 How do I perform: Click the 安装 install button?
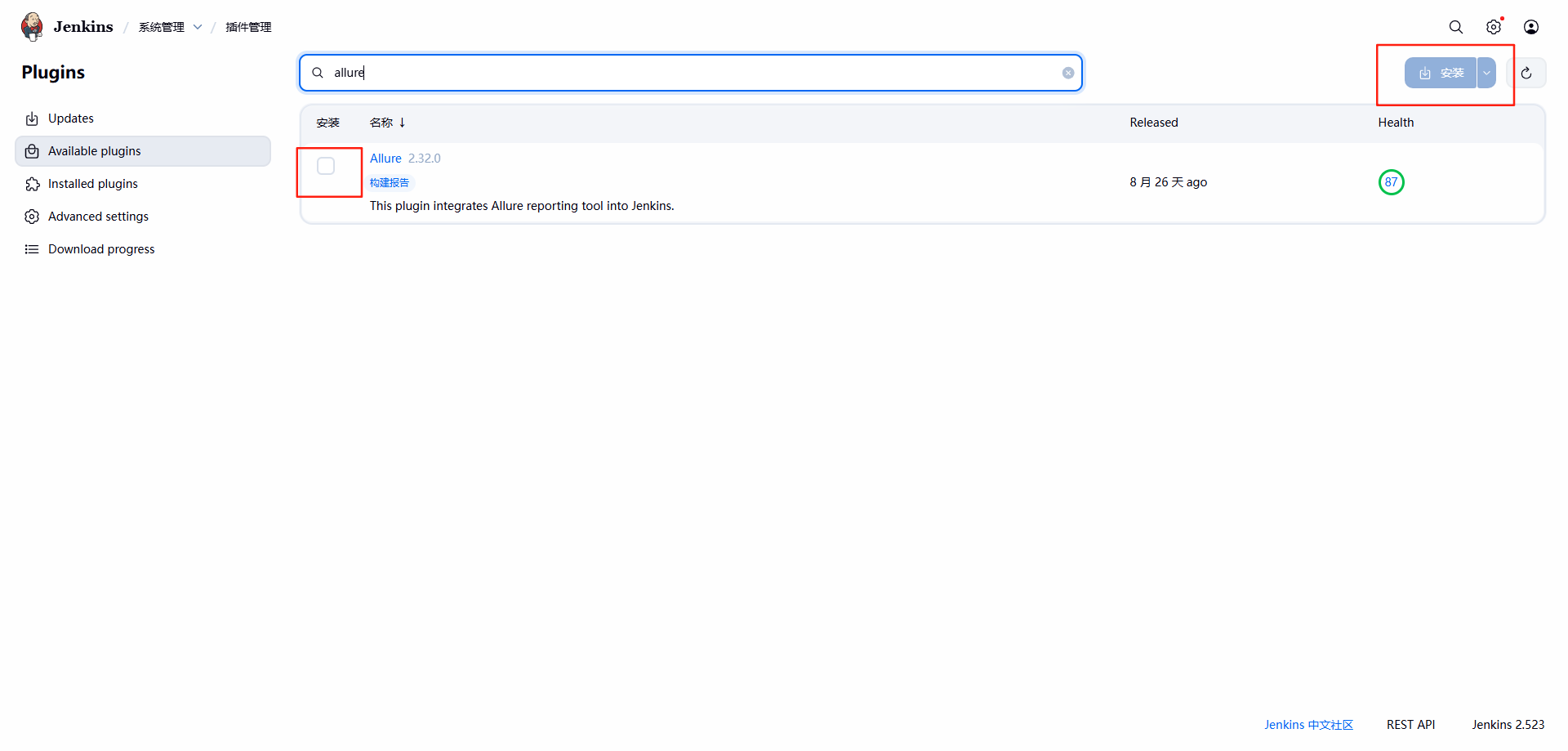(1441, 73)
